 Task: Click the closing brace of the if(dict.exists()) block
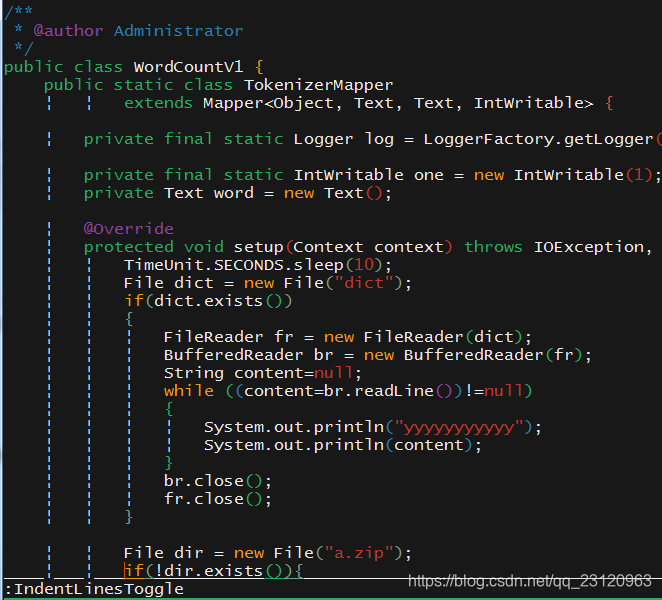(x=129, y=517)
